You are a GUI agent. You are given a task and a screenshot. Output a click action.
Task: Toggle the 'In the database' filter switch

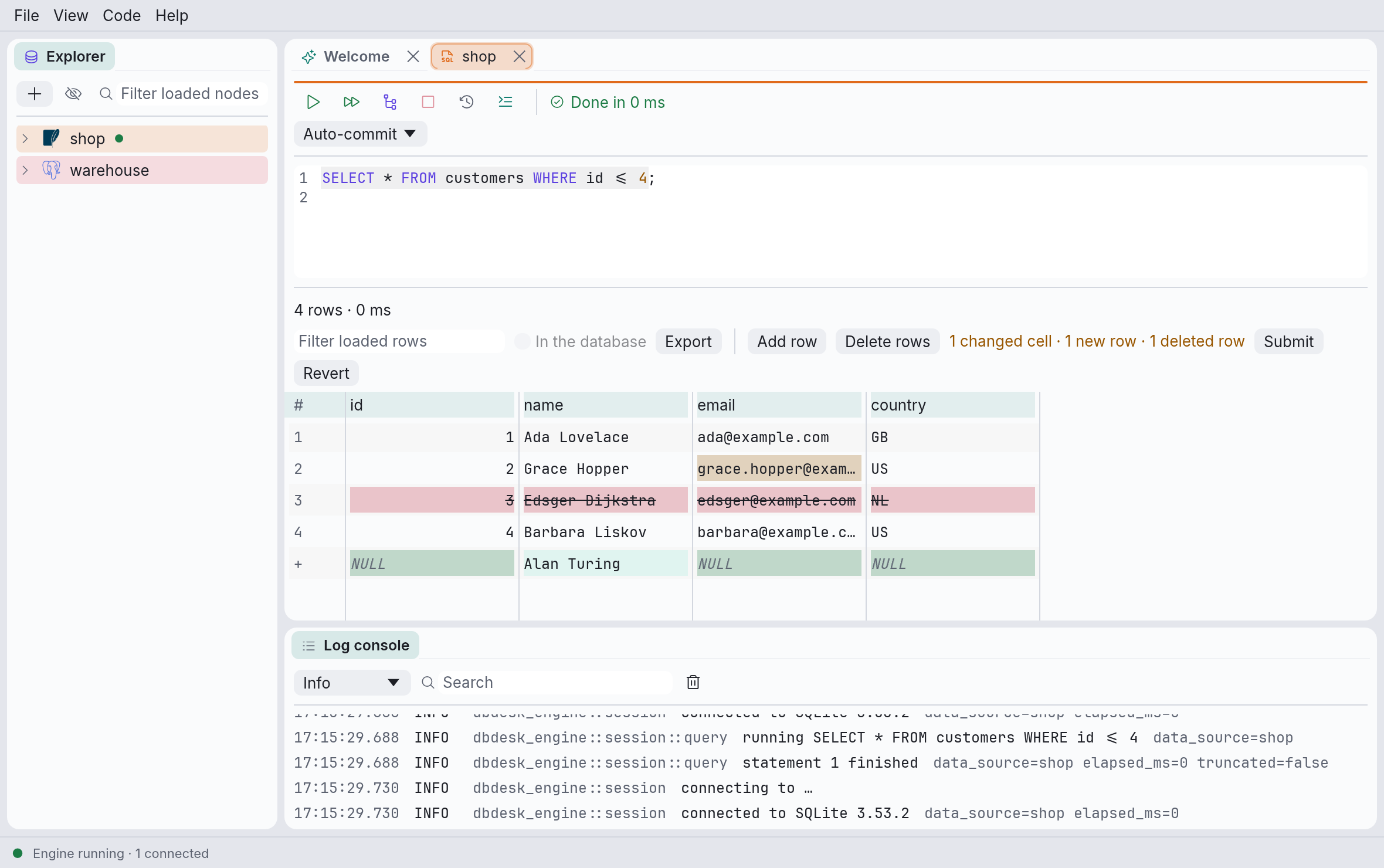click(522, 341)
